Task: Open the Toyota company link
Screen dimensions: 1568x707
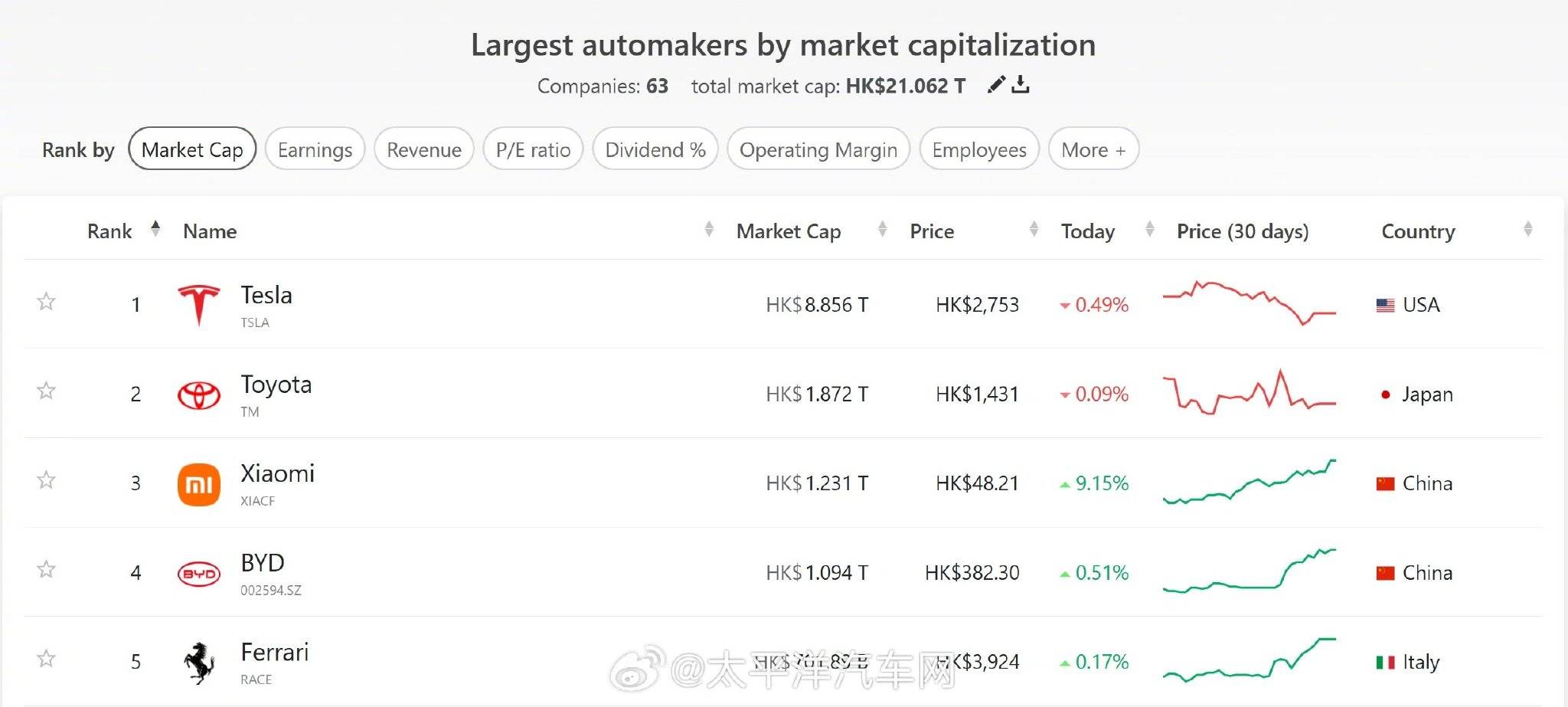Action: point(276,385)
